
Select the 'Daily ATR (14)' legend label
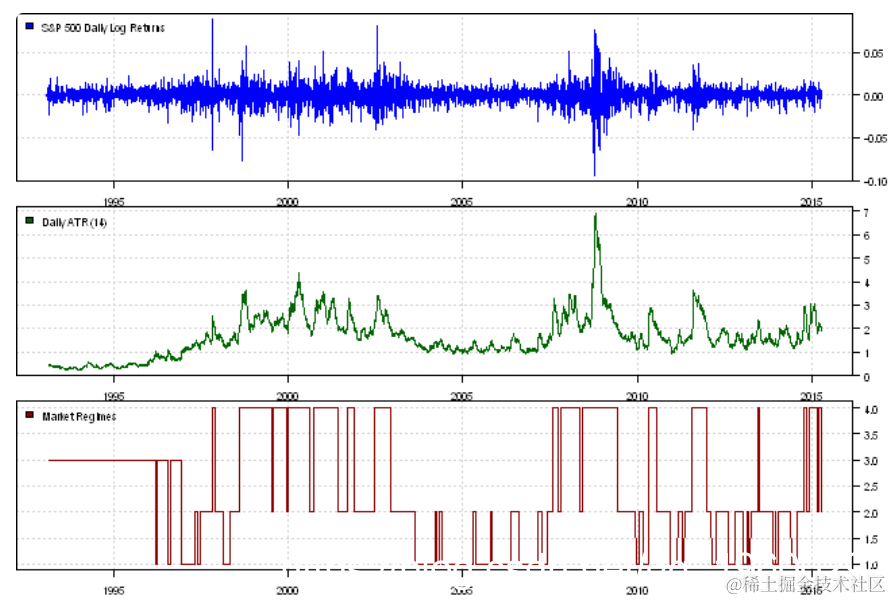(x=75, y=223)
